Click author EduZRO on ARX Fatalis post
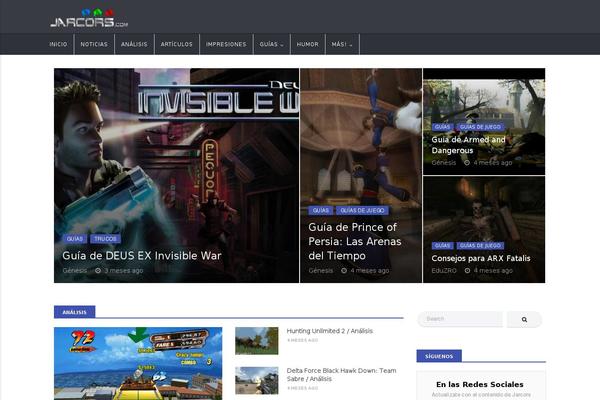Viewport: 600px width, 400px height. pos(444,271)
